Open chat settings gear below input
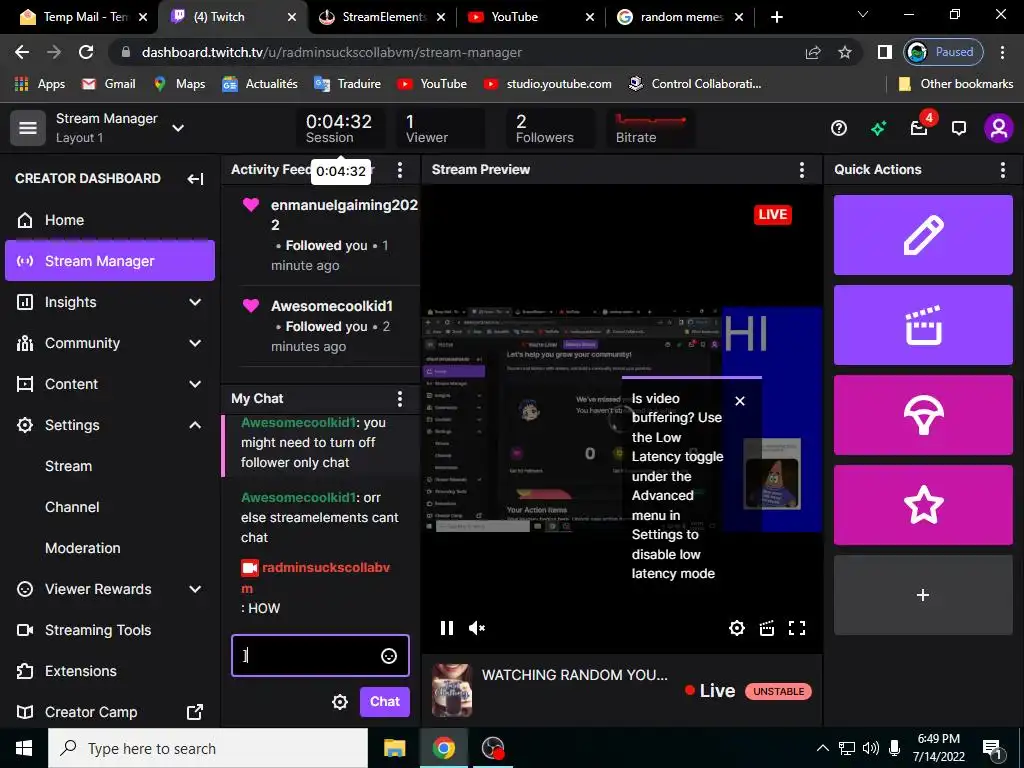The image size is (1024, 768). [x=340, y=702]
